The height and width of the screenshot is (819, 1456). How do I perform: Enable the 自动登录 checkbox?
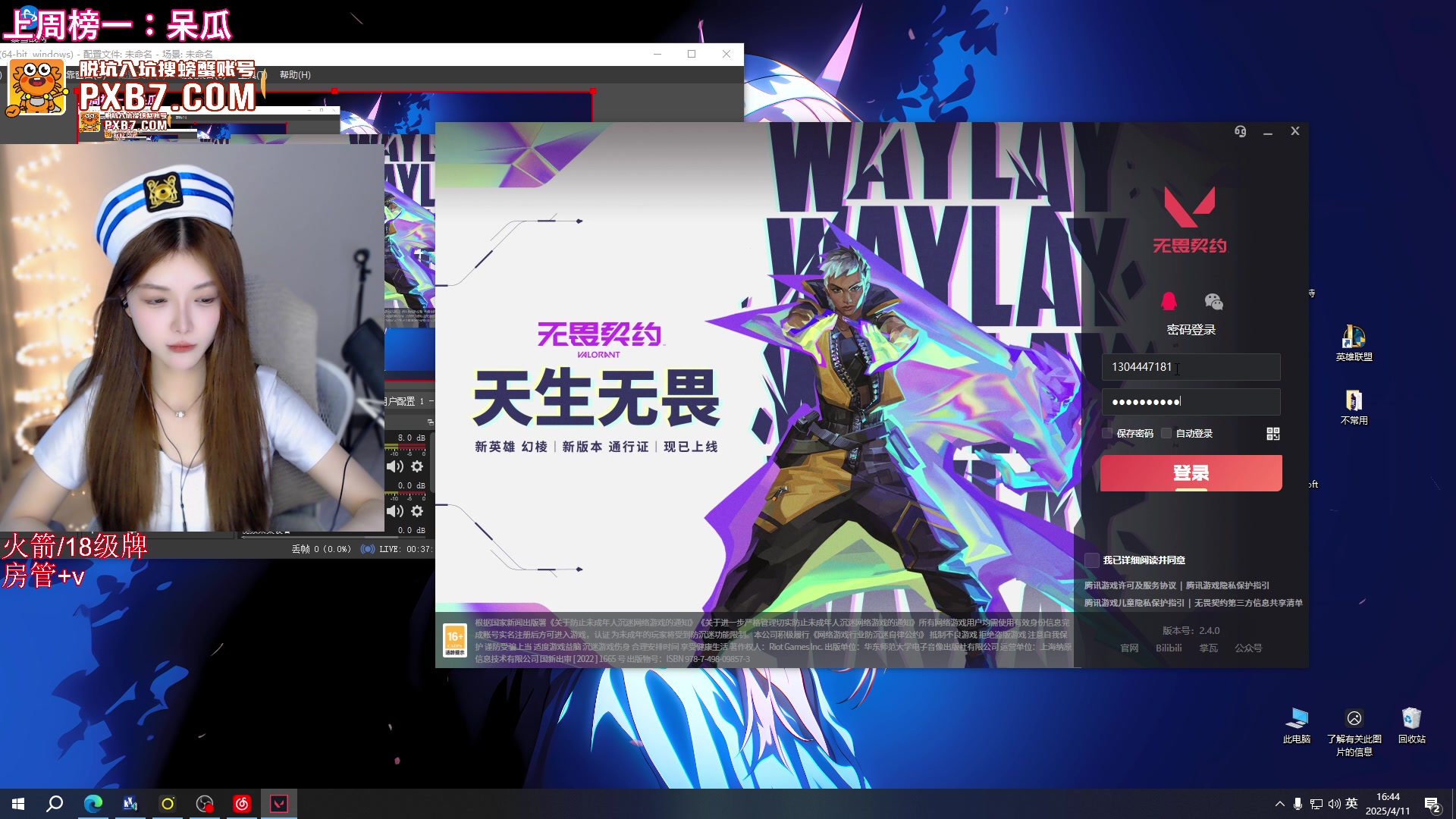point(1166,433)
